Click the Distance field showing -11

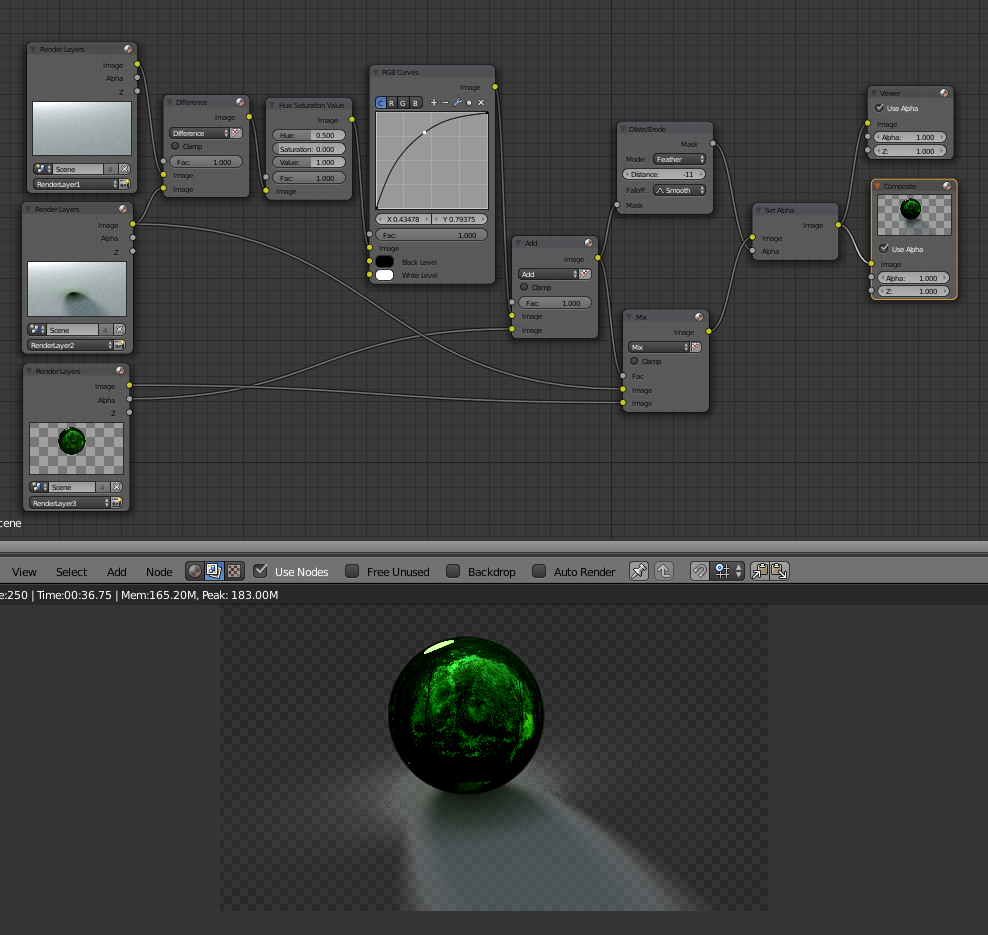[664, 175]
